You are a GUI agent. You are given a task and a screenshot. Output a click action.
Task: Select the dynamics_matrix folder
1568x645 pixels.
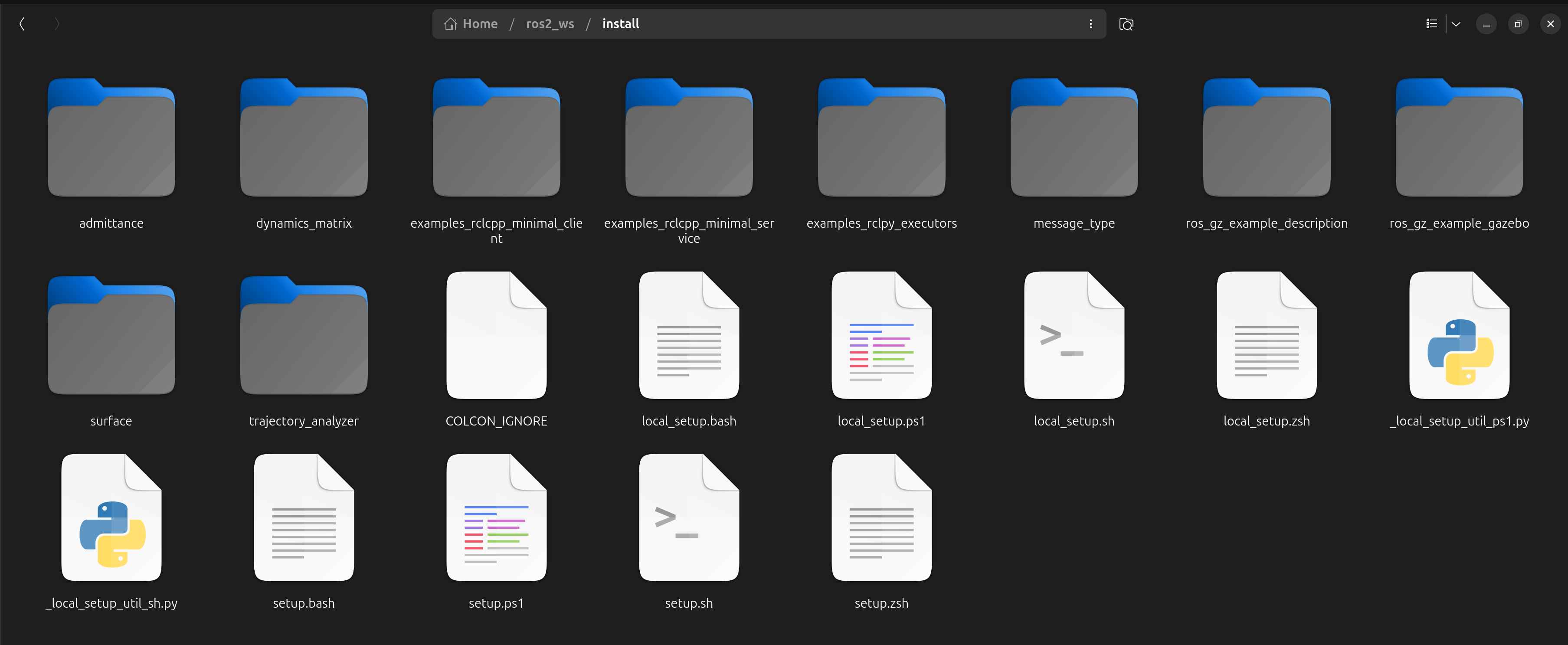[304, 139]
